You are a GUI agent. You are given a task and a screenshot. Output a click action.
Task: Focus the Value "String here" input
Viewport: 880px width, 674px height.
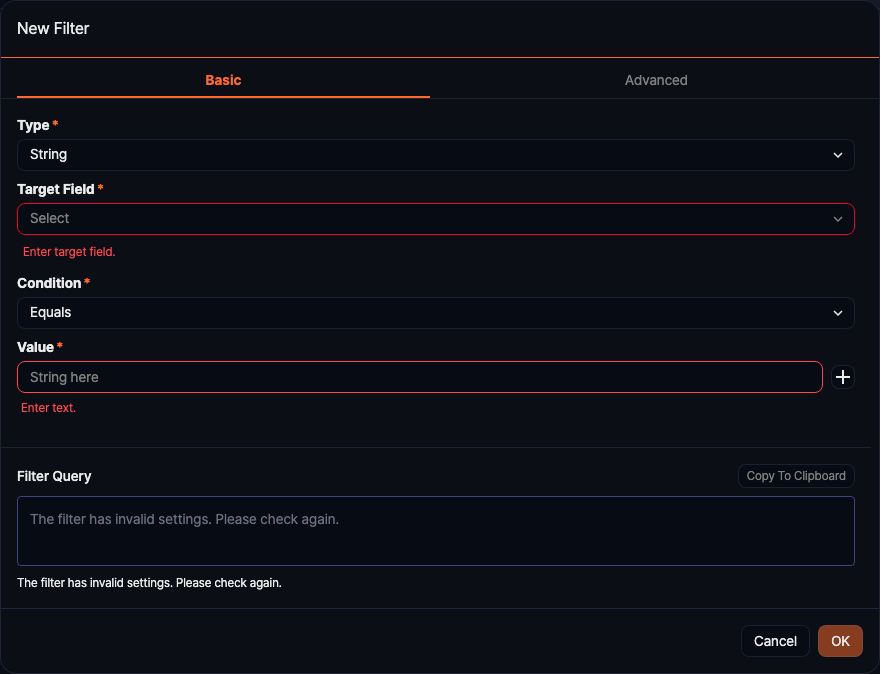[x=420, y=377]
